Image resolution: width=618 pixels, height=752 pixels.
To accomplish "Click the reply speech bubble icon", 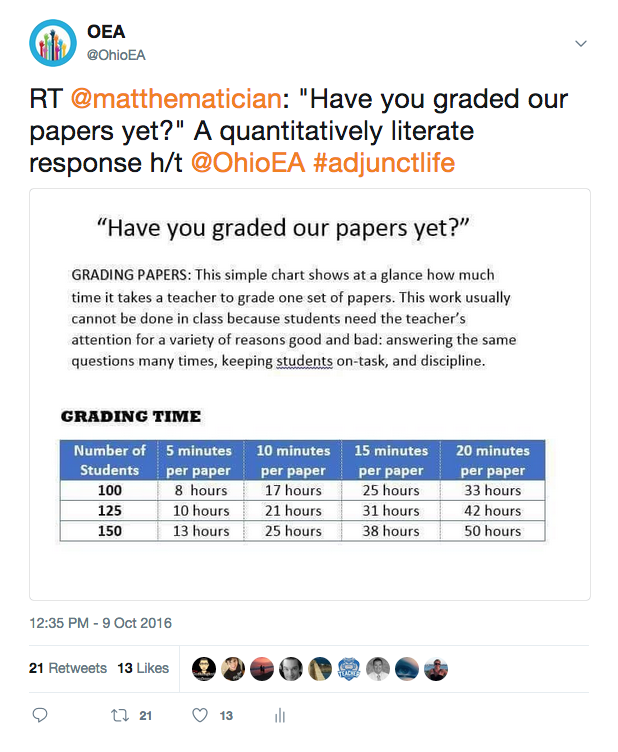I will pyautogui.click(x=40, y=715).
